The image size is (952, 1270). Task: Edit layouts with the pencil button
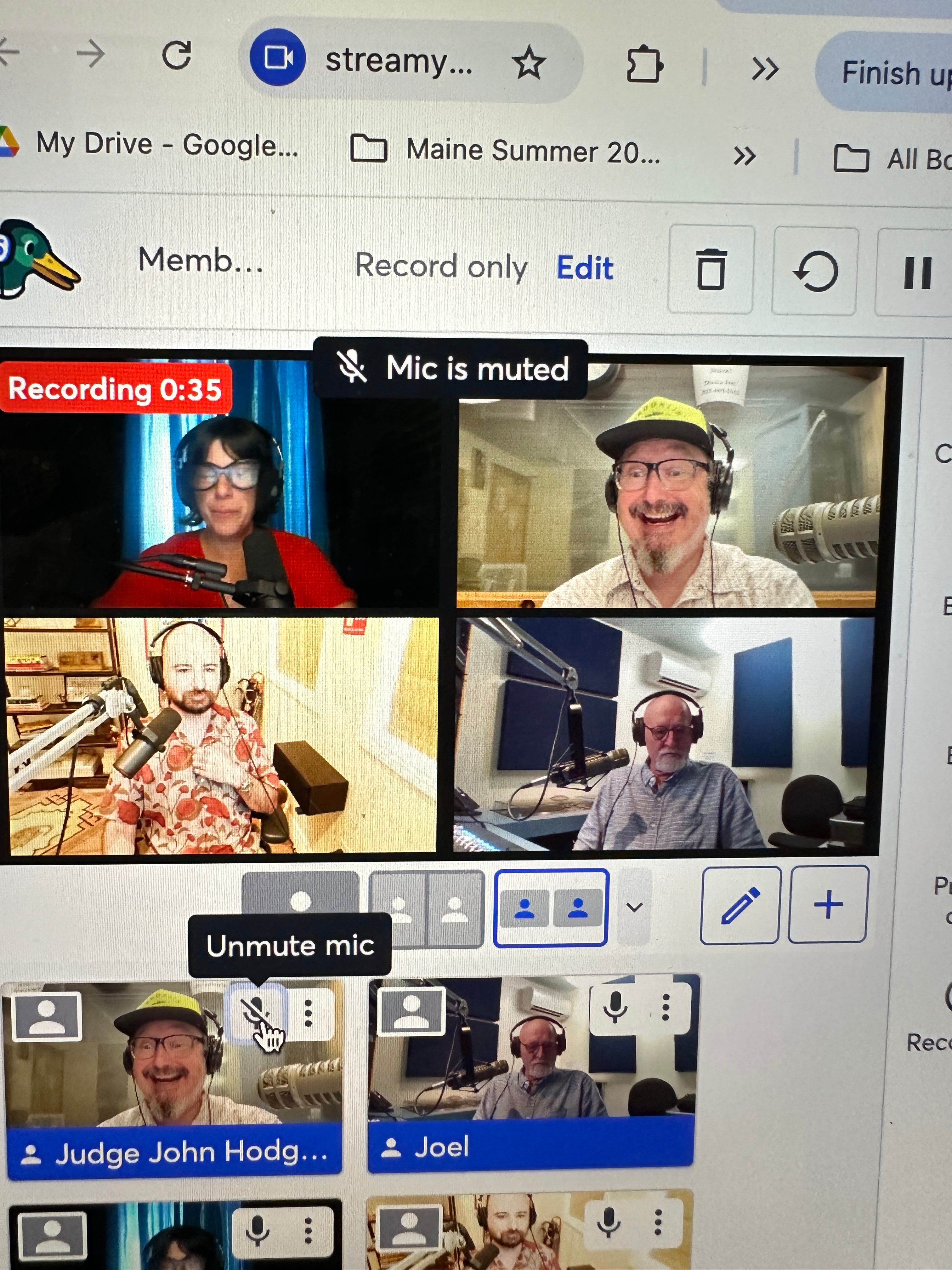pos(740,906)
